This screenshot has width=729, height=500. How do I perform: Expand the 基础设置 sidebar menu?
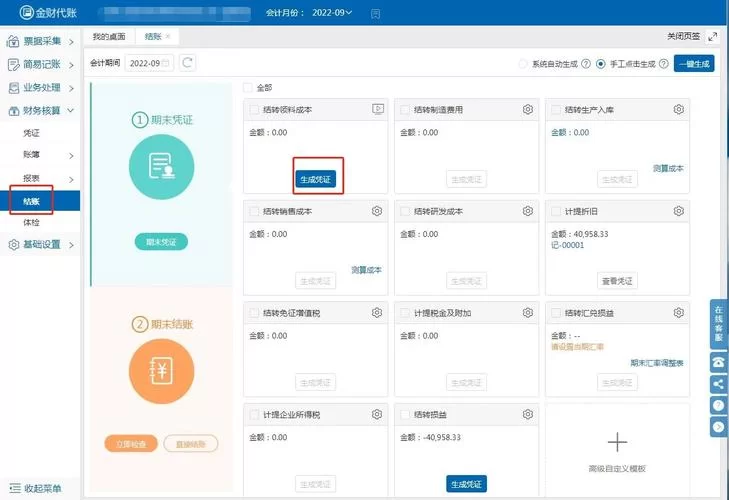tap(40, 245)
